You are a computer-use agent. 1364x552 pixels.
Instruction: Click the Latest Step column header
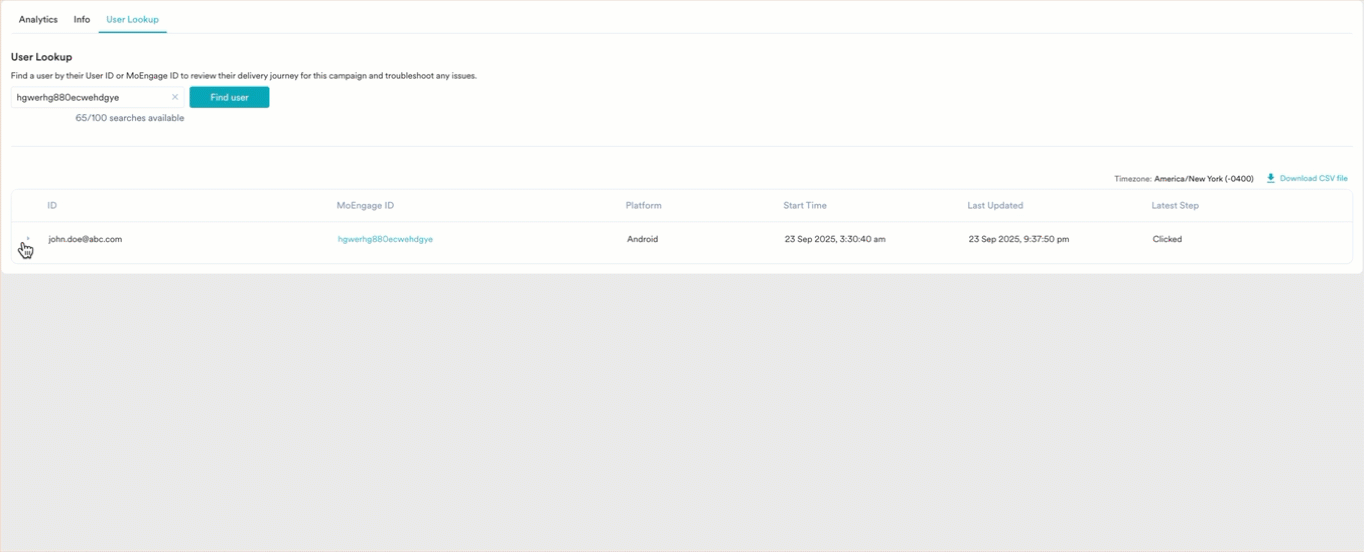point(1175,206)
